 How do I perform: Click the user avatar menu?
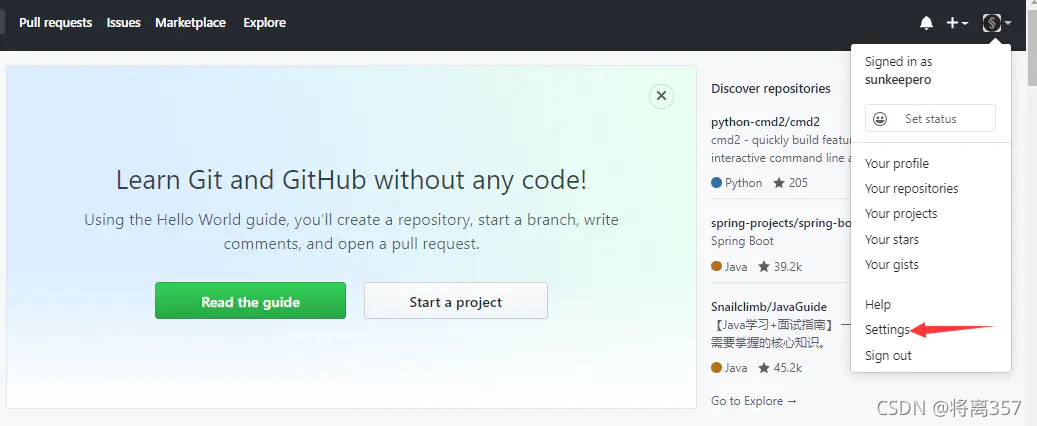point(997,23)
